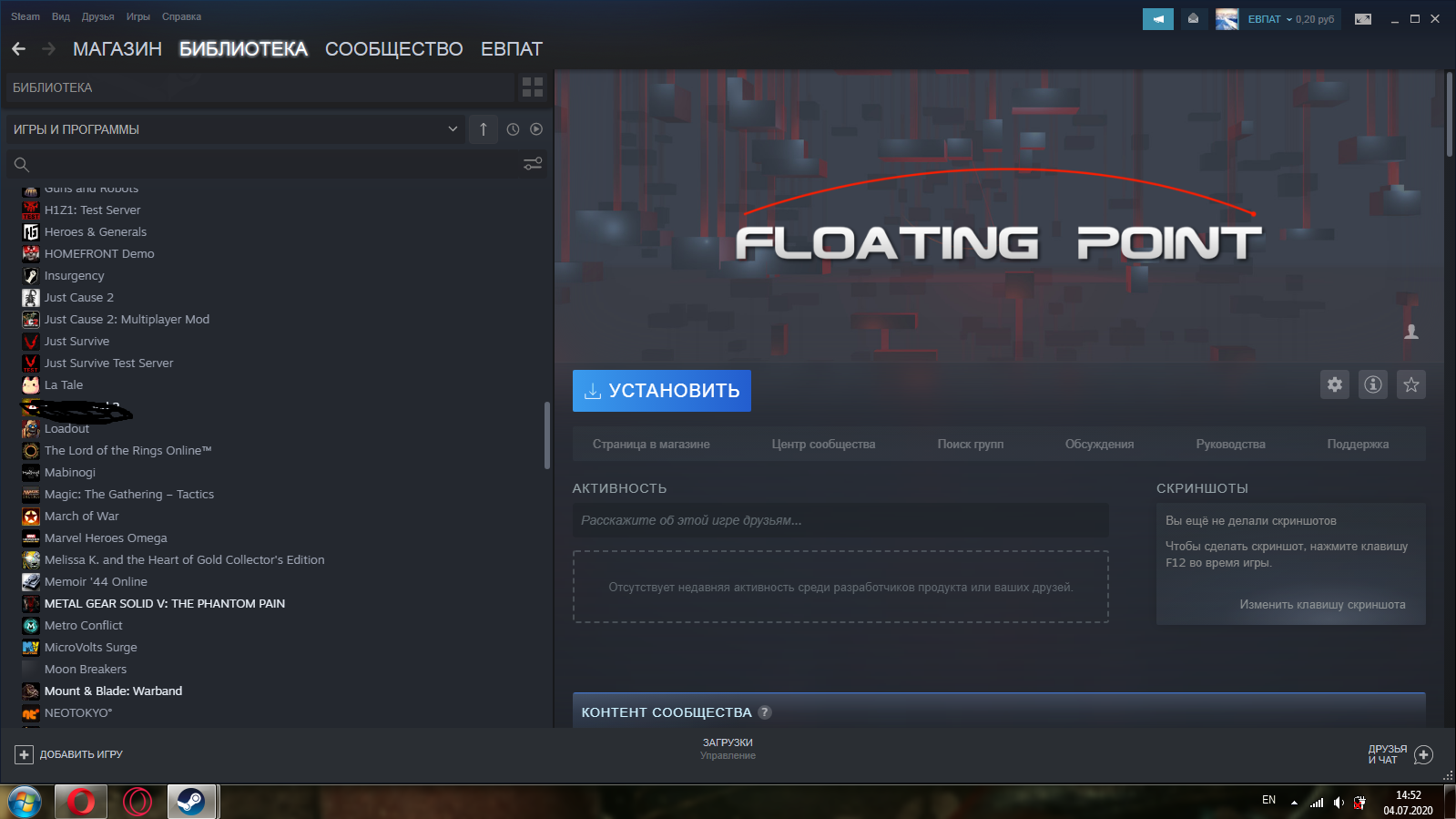This screenshot has height=819, width=1456.
Task: Click the La Tale game icon
Action: [x=31, y=384]
